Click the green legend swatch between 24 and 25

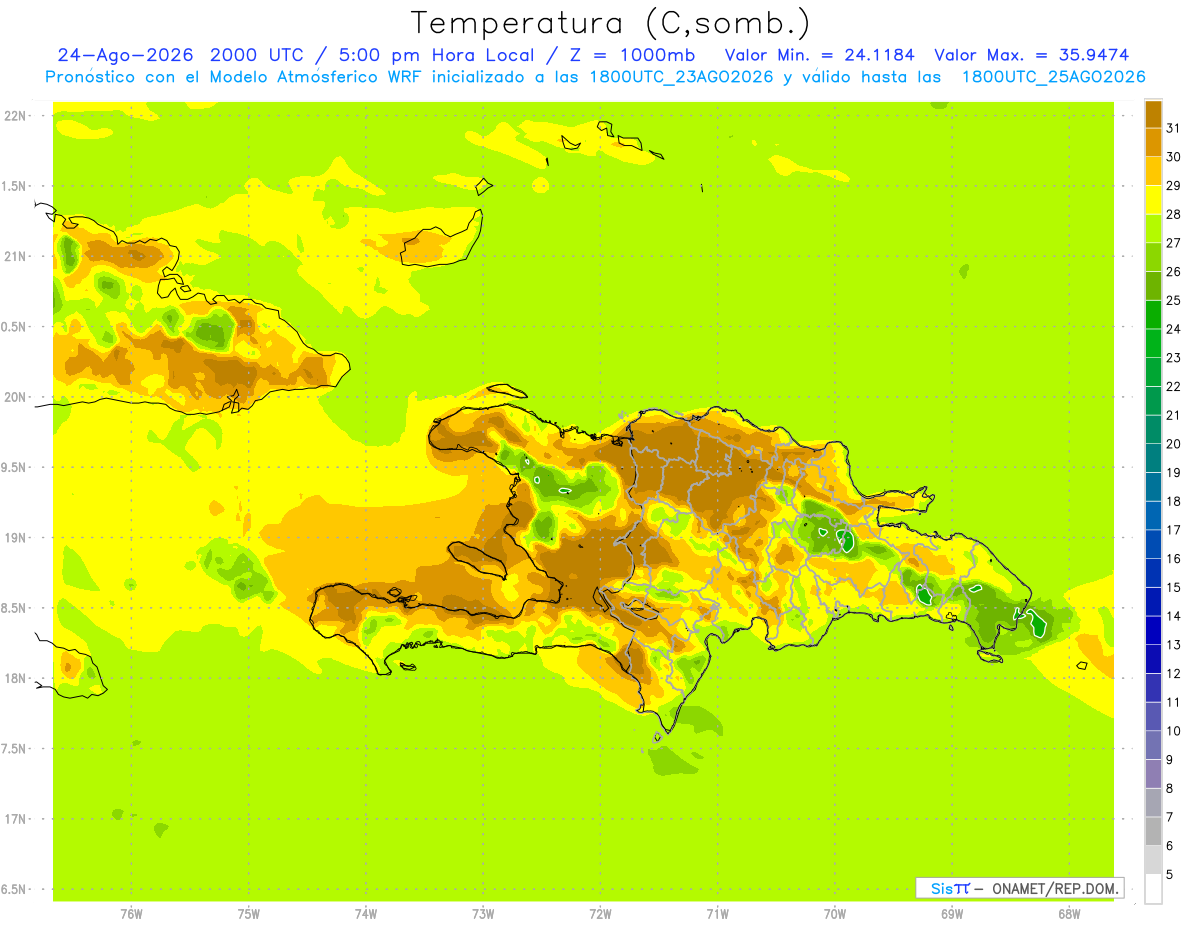[x=1154, y=315]
